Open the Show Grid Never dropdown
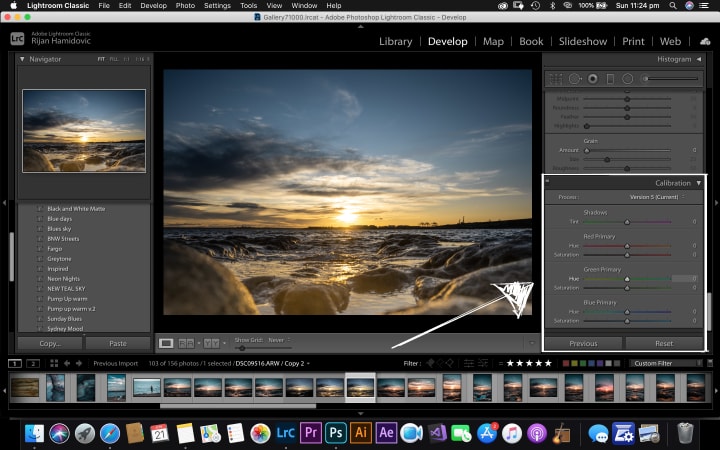 [279, 340]
